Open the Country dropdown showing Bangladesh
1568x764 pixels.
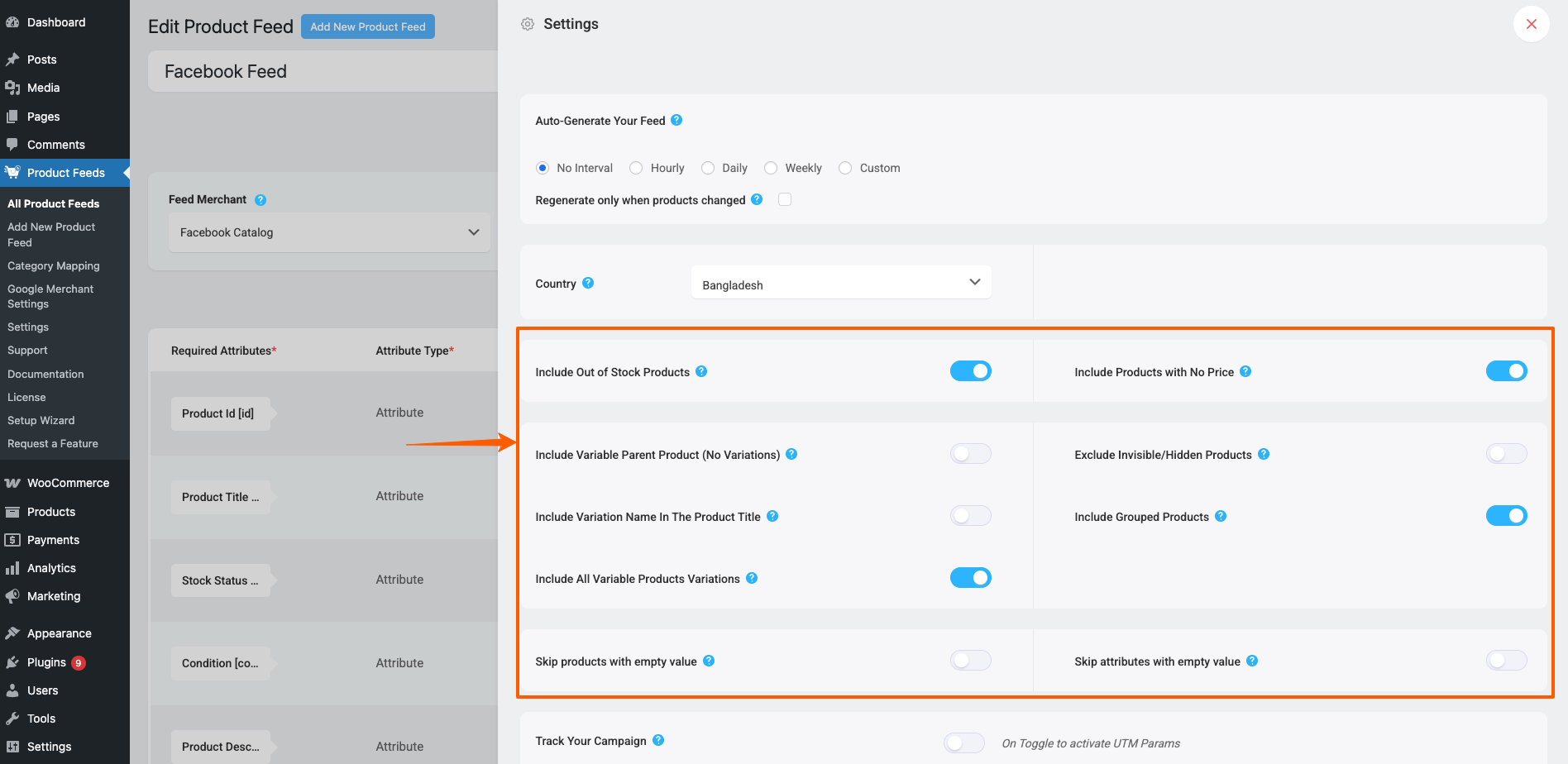(841, 283)
